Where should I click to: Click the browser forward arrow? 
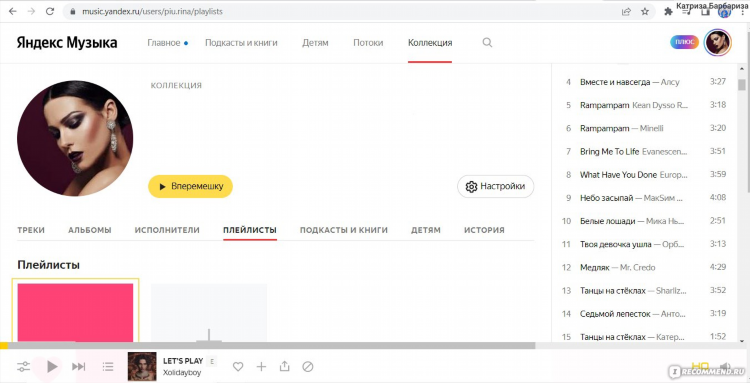[31, 11]
